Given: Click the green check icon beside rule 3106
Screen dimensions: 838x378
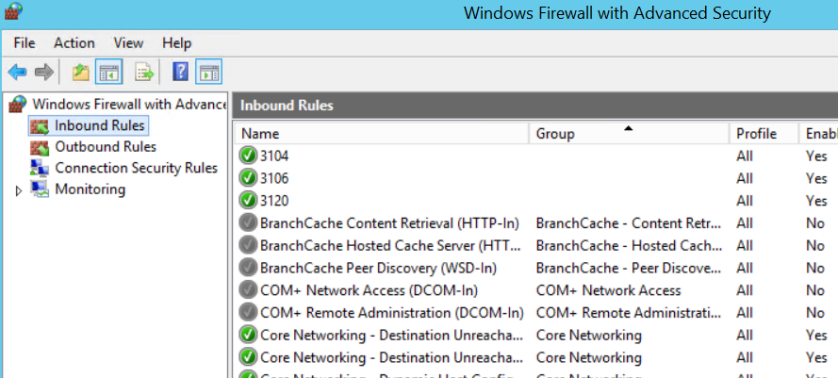Looking at the screenshot, I should (x=248, y=178).
